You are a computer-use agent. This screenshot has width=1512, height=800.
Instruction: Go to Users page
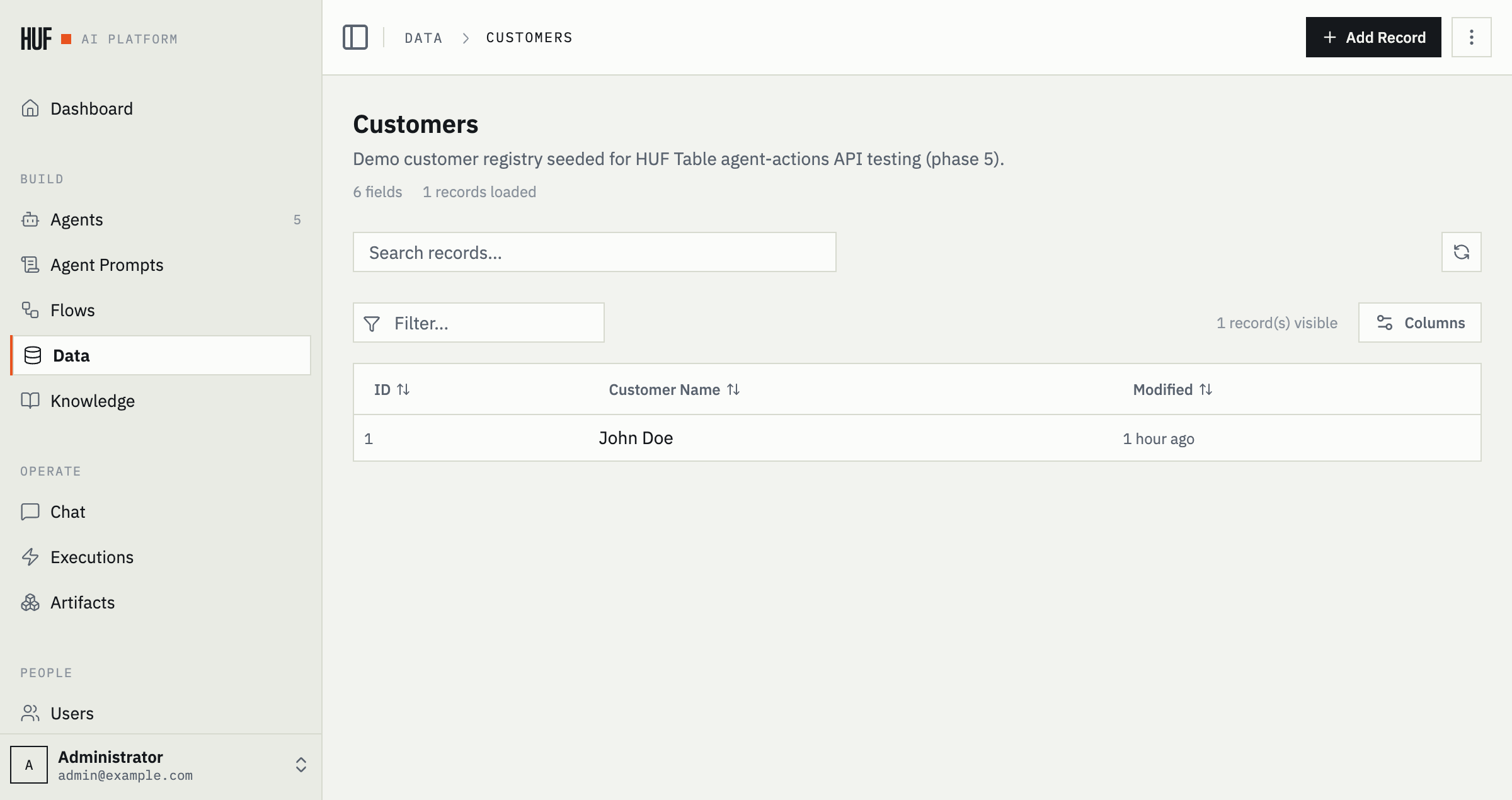[x=161, y=713]
